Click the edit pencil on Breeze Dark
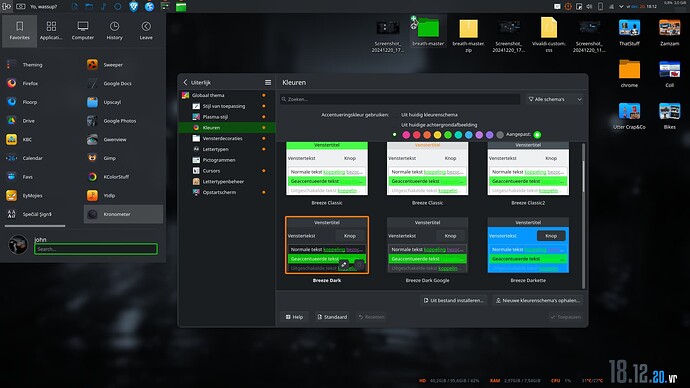This screenshot has height=388, width=690. pyautogui.click(x=344, y=265)
